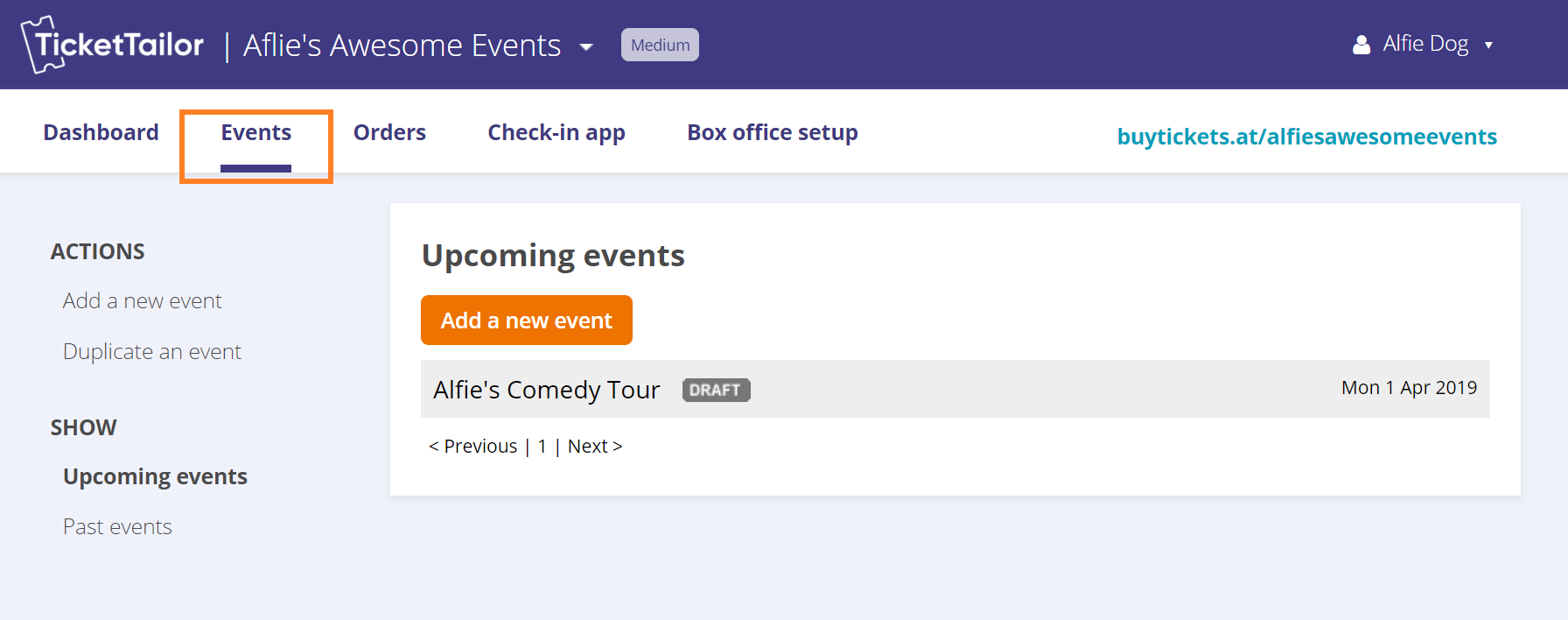Open the Orders tab
Screen dimensions: 1568x620
pos(389,132)
